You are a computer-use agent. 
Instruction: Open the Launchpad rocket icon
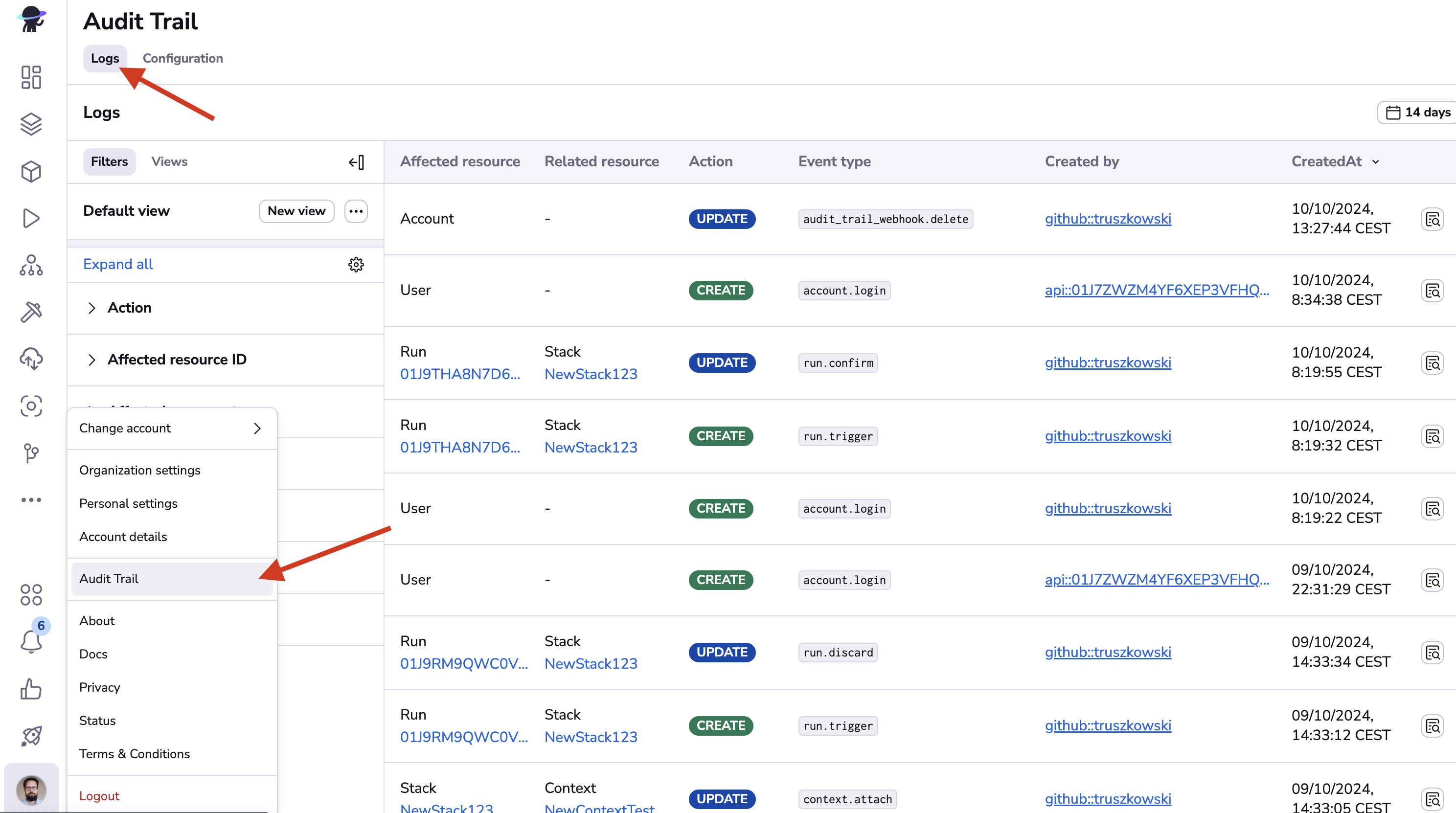click(31, 736)
